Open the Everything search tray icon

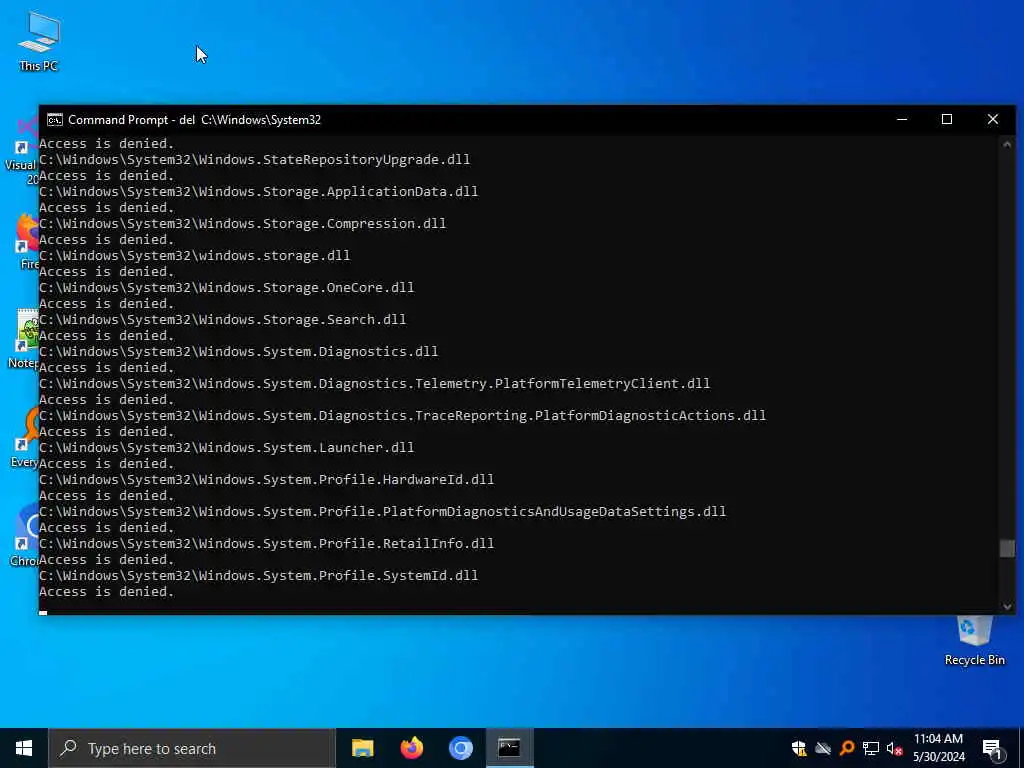847,748
